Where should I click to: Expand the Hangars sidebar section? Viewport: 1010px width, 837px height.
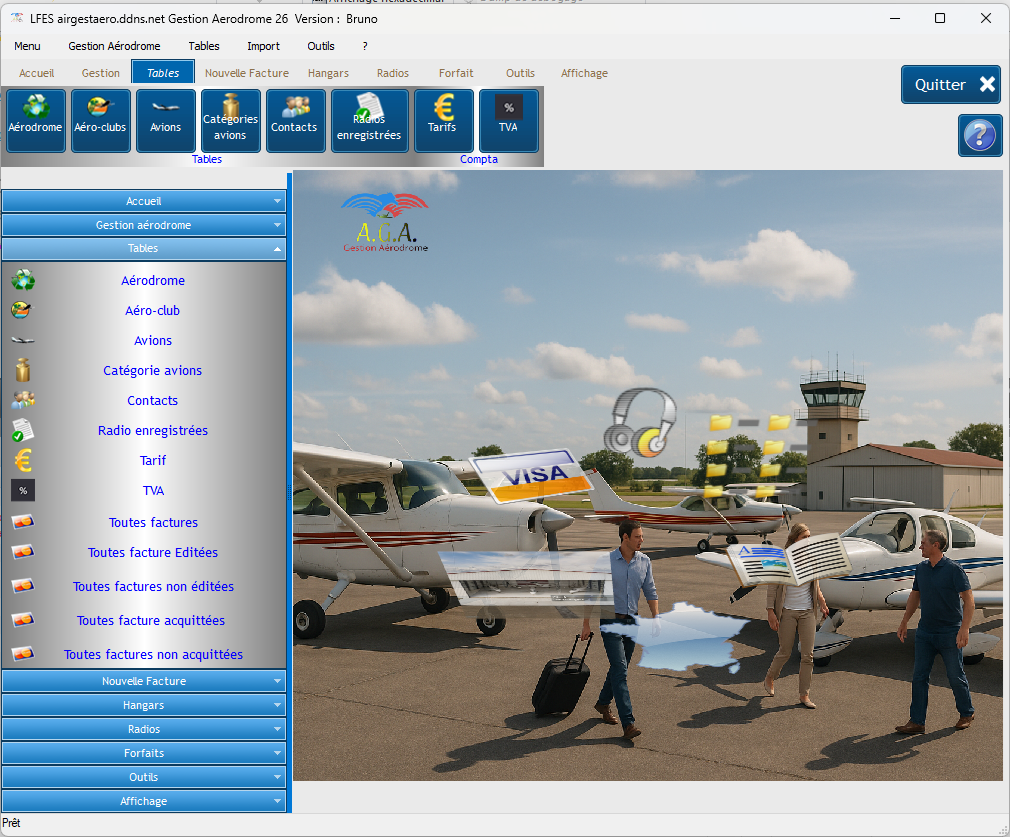[144, 705]
